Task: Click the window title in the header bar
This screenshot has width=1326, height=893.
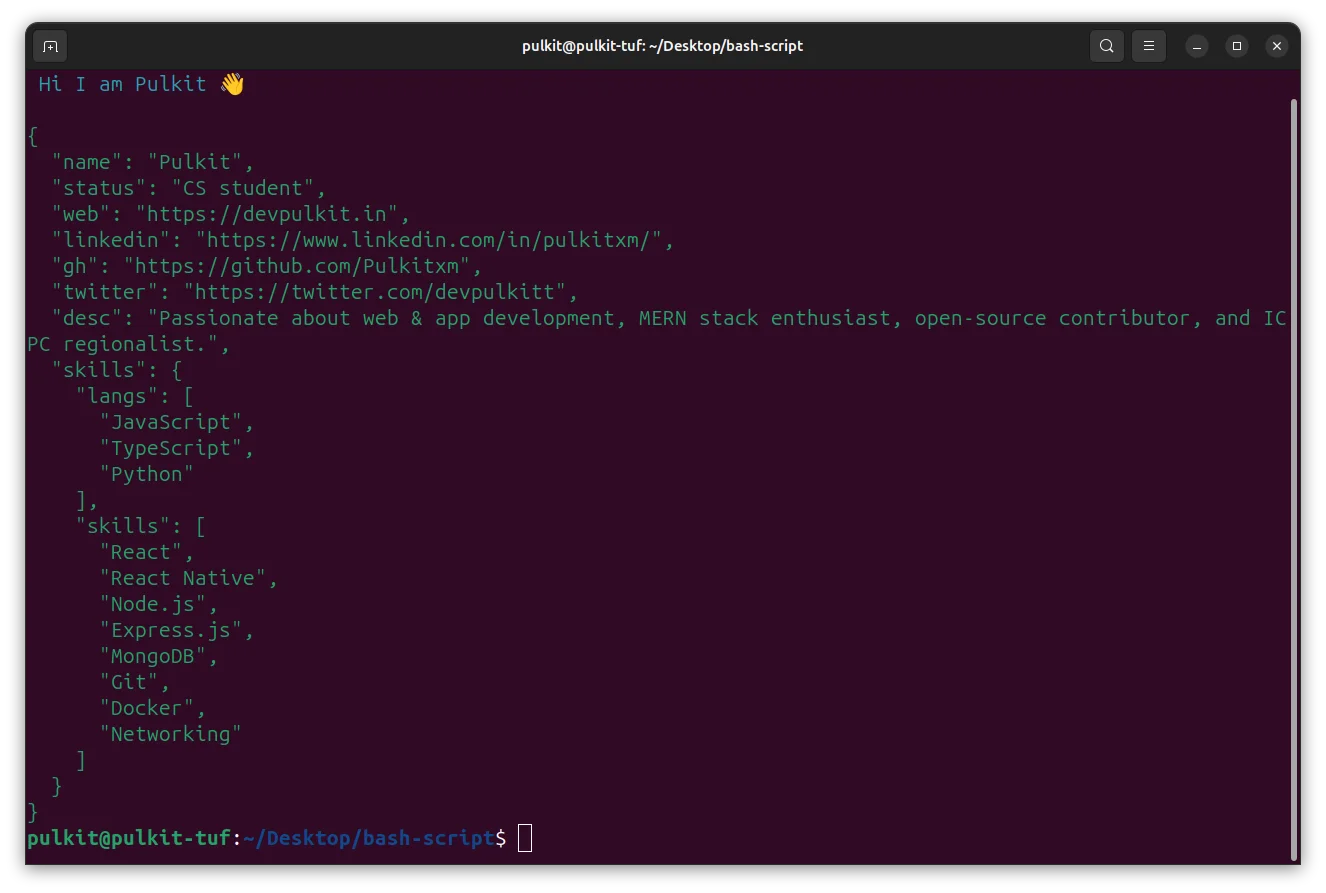Action: 662,46
